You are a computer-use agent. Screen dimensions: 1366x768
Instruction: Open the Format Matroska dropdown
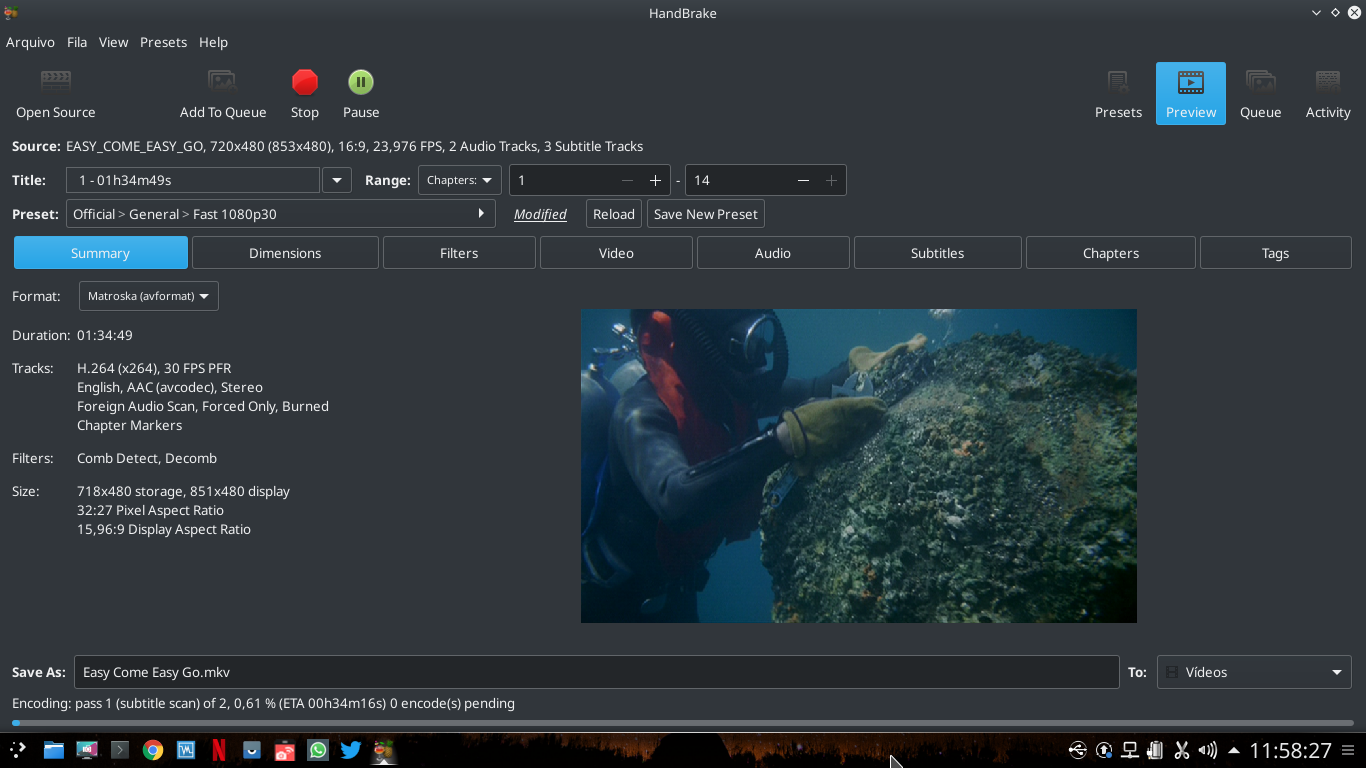(148, 296)
